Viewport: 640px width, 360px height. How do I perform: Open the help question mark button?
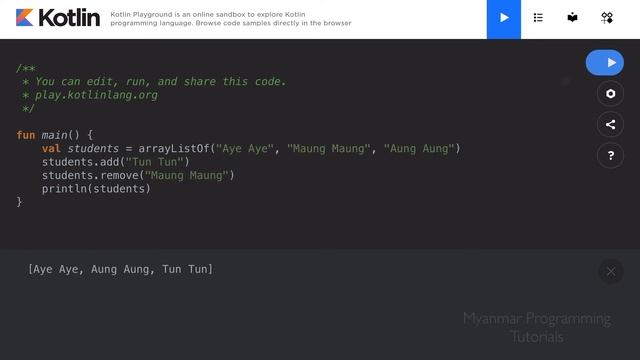pyautogui.click(x=610, y=156)
